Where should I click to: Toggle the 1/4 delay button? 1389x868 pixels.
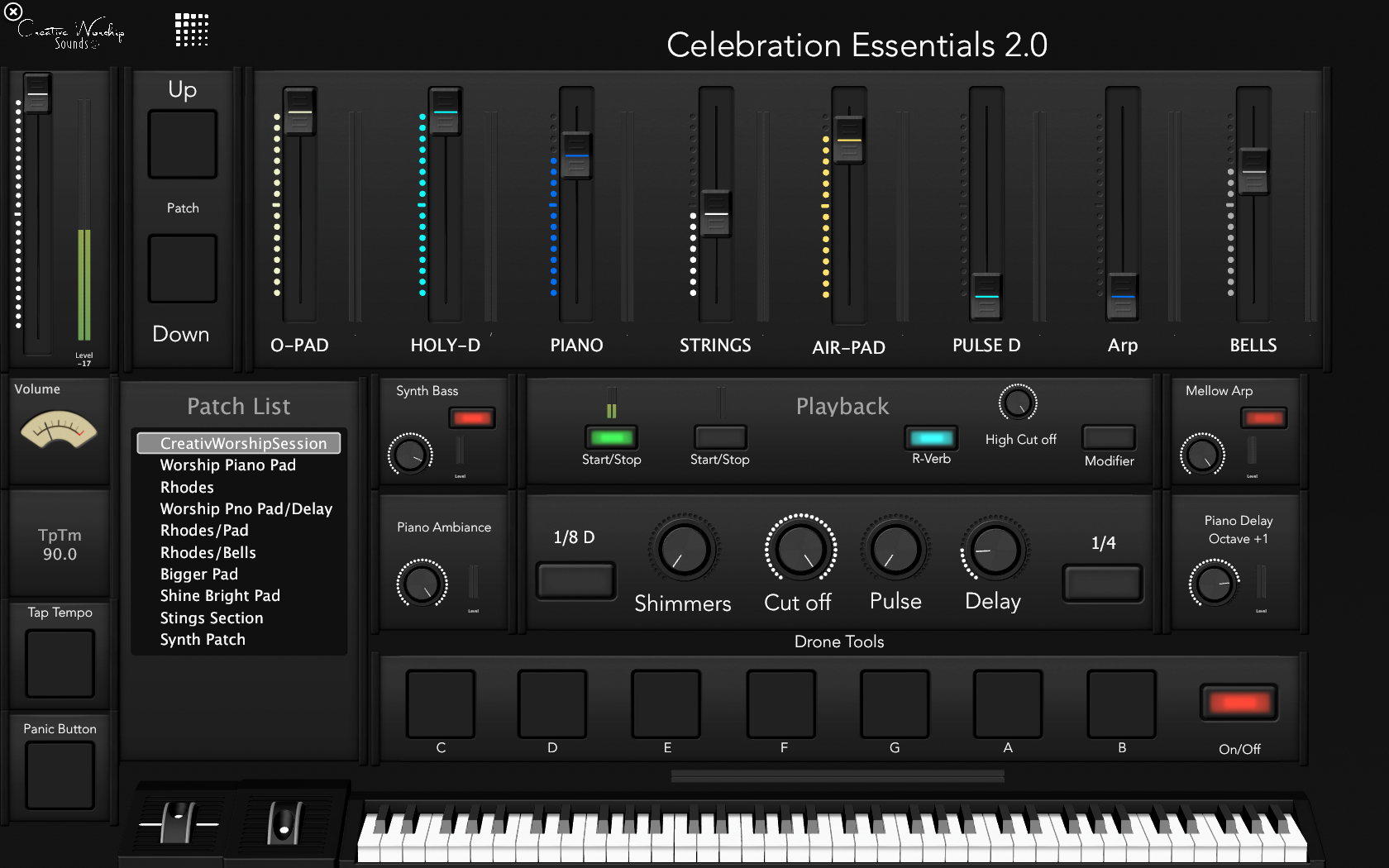pos(1103,584)
